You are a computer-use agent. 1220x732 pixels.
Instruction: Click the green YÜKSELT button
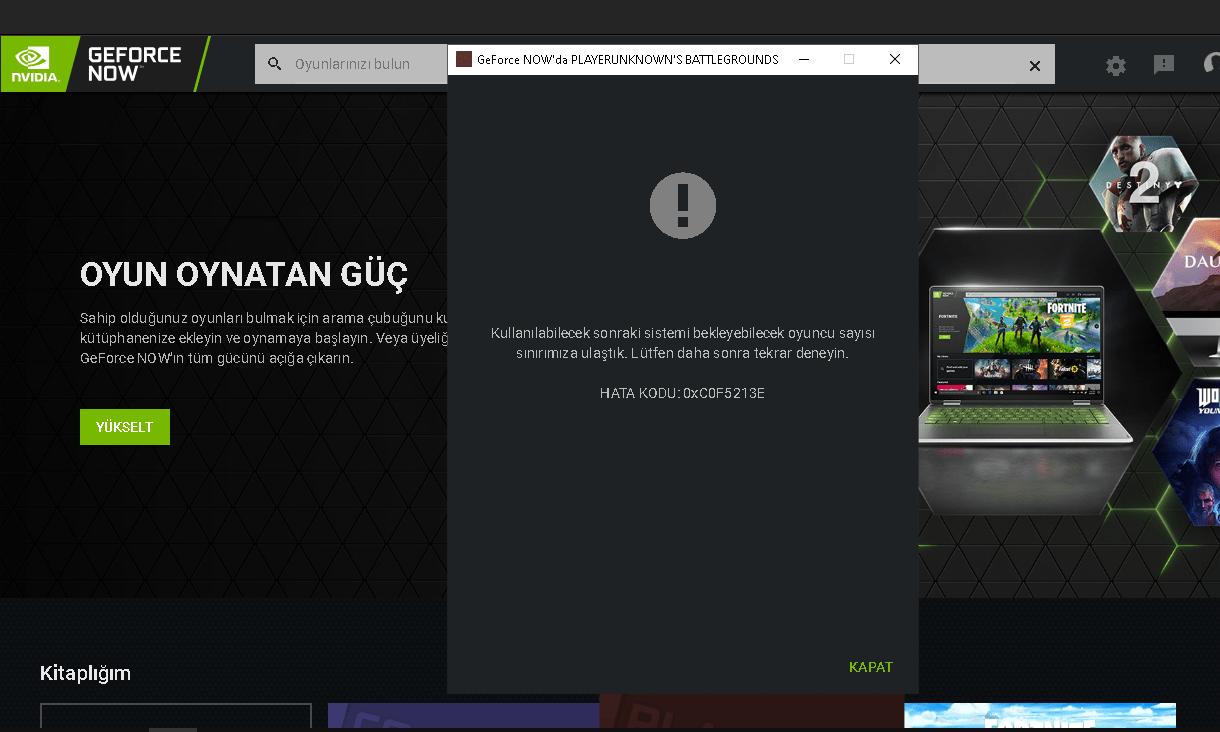(125, 427)
